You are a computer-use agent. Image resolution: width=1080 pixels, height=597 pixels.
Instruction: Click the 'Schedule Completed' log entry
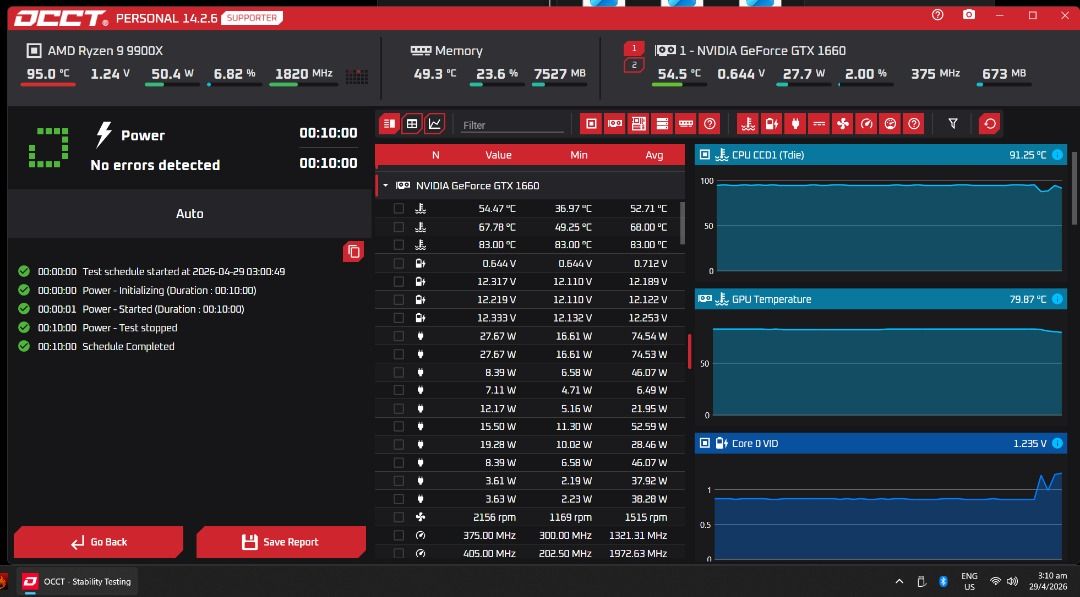pyautogui.click(x=128, y=346)
